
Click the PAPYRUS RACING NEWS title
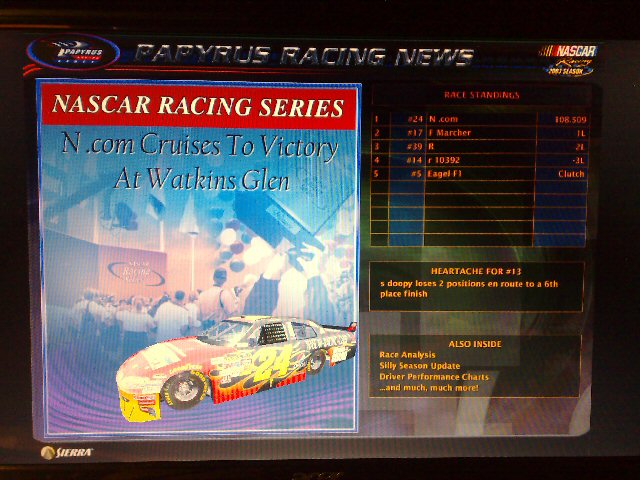pyautogui.click(x=304, y=56)
